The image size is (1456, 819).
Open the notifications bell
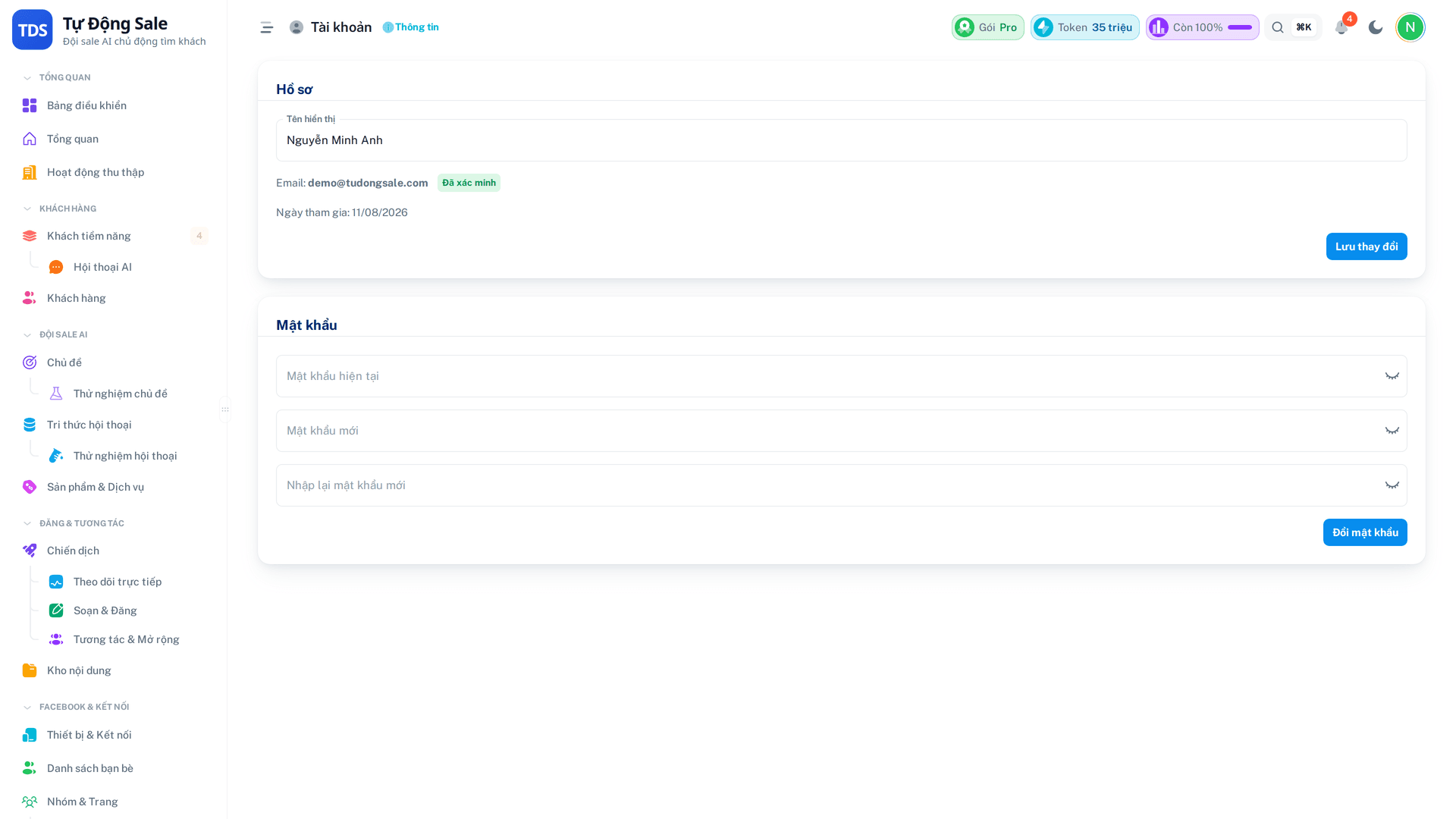(x=1341, y=27)
